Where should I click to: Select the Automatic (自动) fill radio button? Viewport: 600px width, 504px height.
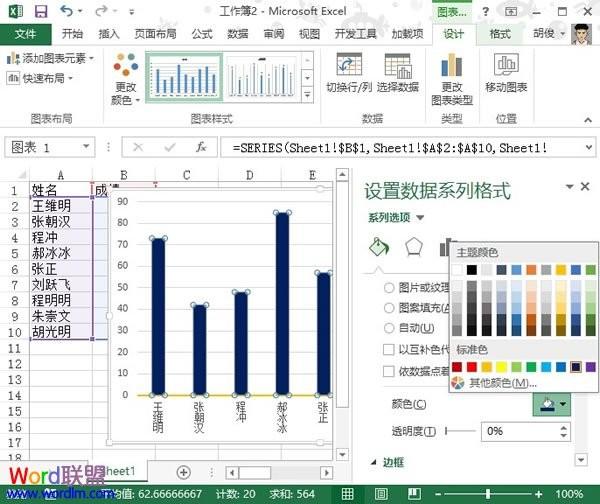[x=389, y=328]
